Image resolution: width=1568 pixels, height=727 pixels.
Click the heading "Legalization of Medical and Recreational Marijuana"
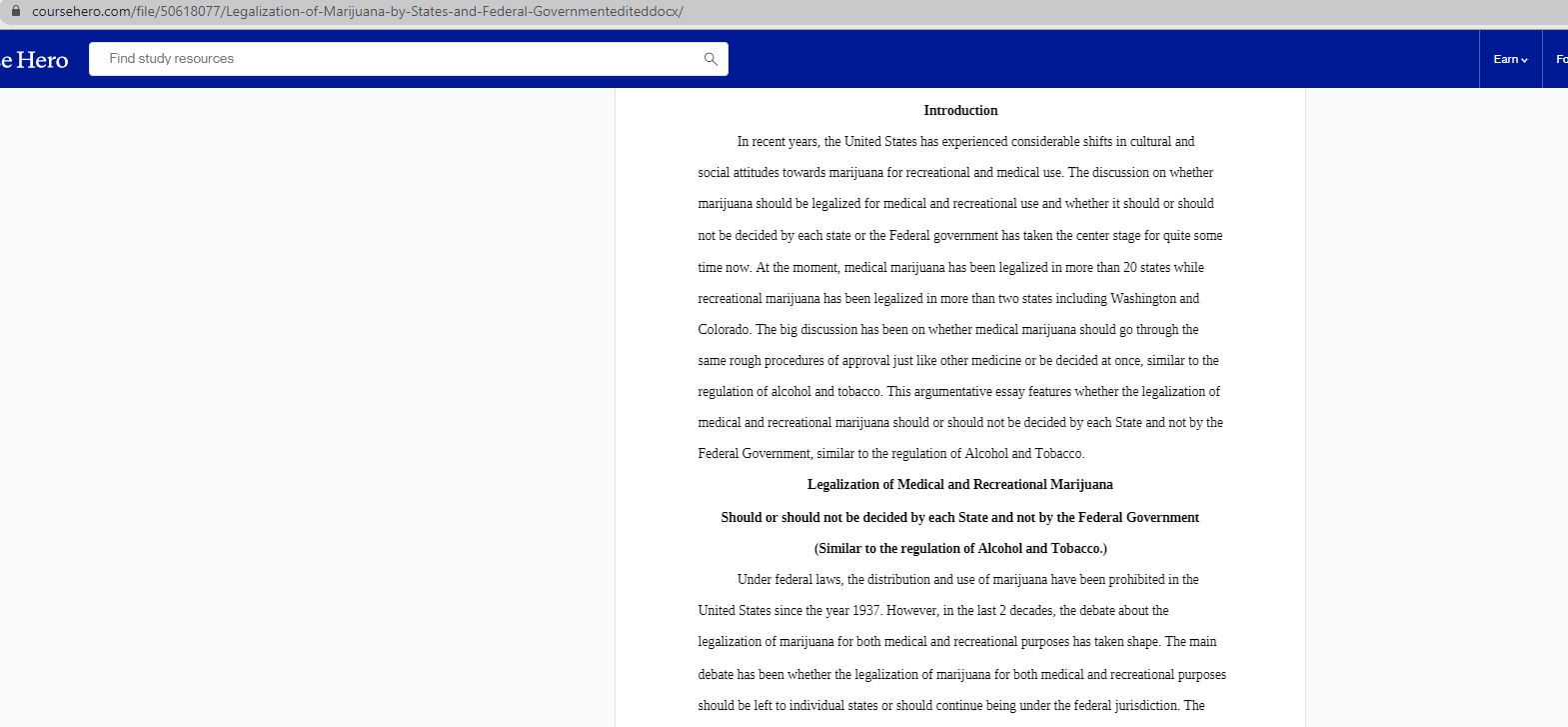[x=960, y=485]
